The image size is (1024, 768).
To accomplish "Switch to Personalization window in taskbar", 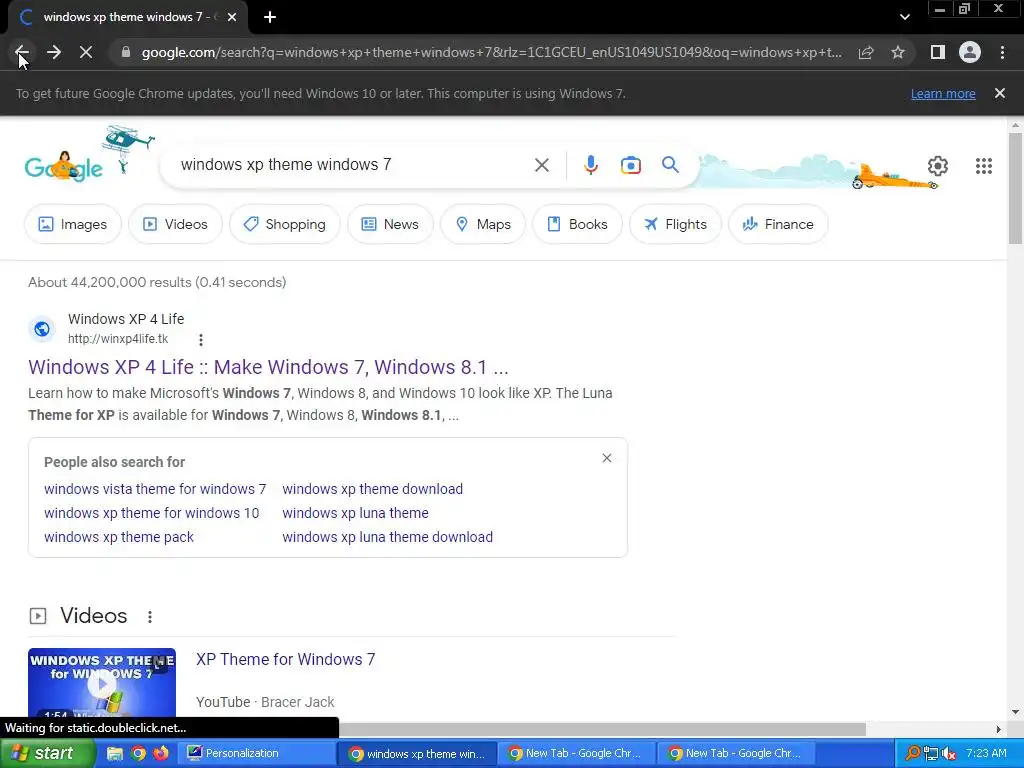I will click(x=257, y=754).
